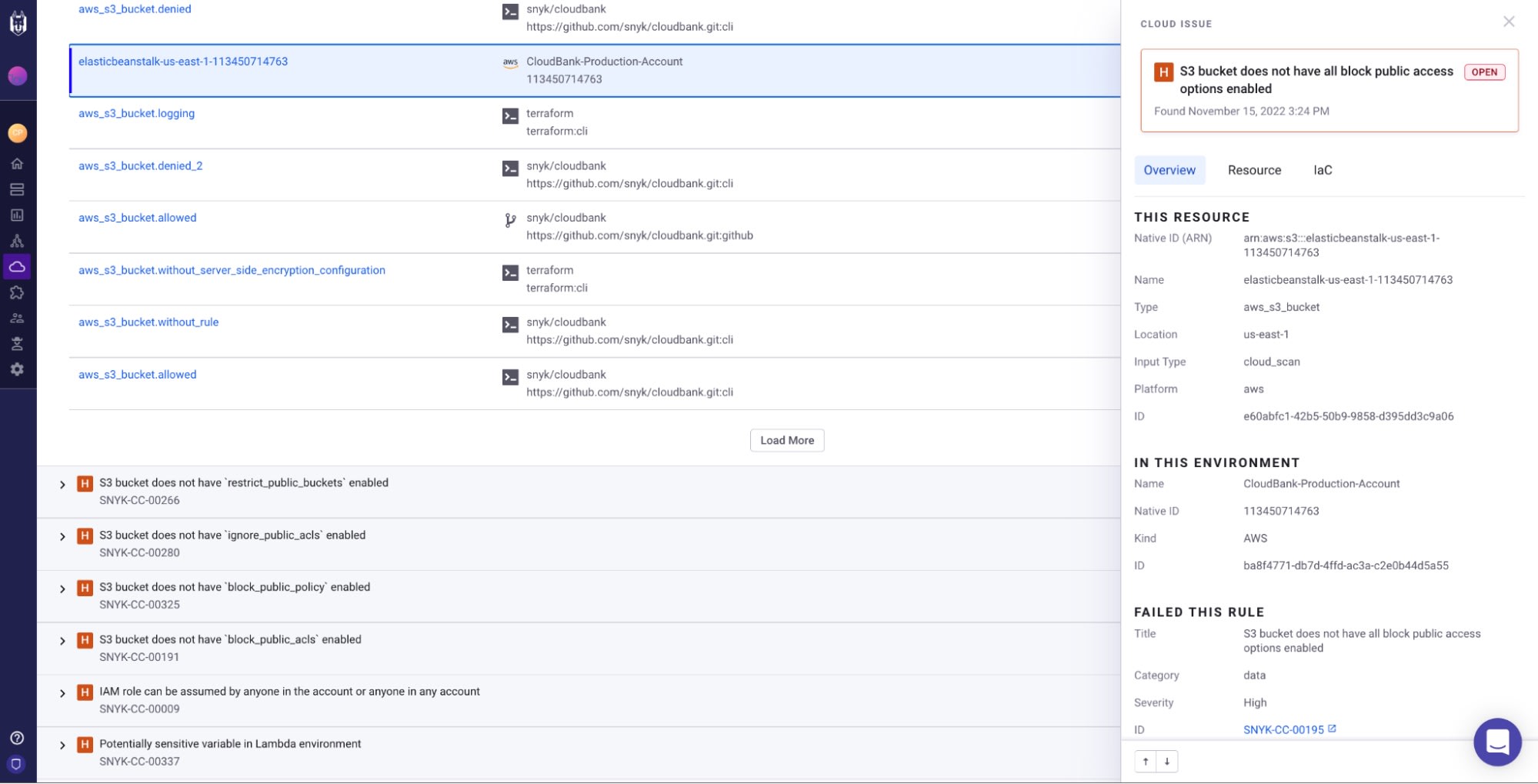Open the aws_s3_bucket.denied_2 resource link
This screenshot has height=784, width=1538.
[140, 165]
